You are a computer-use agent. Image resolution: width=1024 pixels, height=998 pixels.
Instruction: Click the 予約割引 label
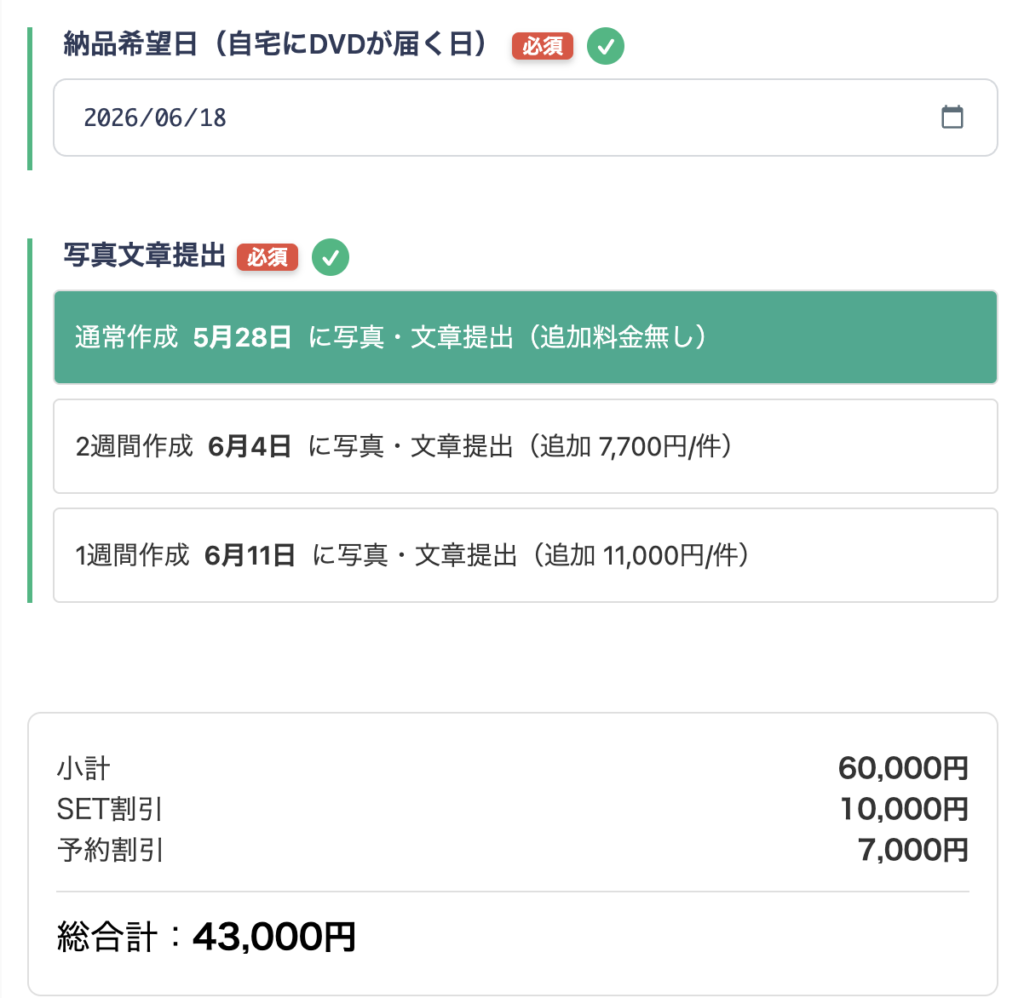click(x=110, y=850)
